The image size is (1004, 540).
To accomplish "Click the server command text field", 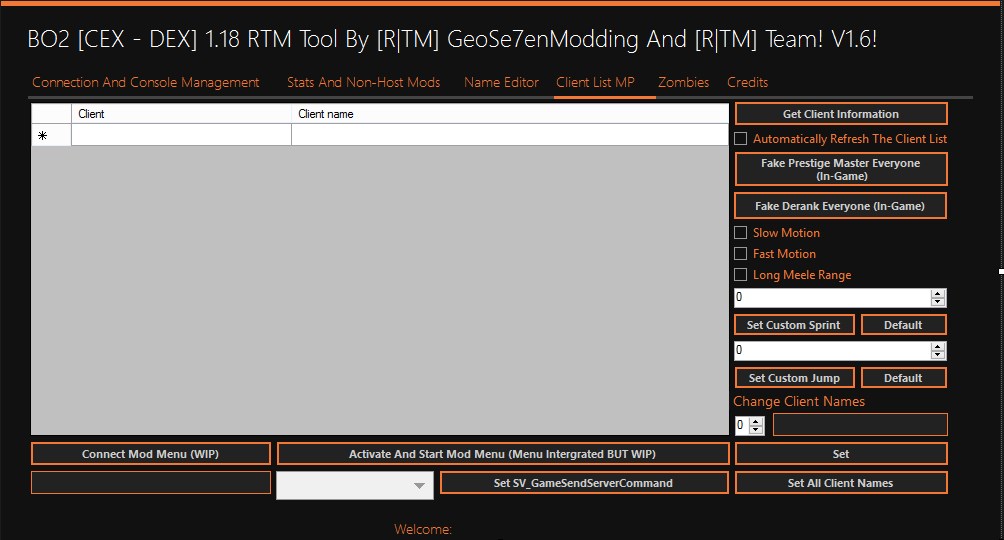I will pyautogui.click(x=150, y=483).
